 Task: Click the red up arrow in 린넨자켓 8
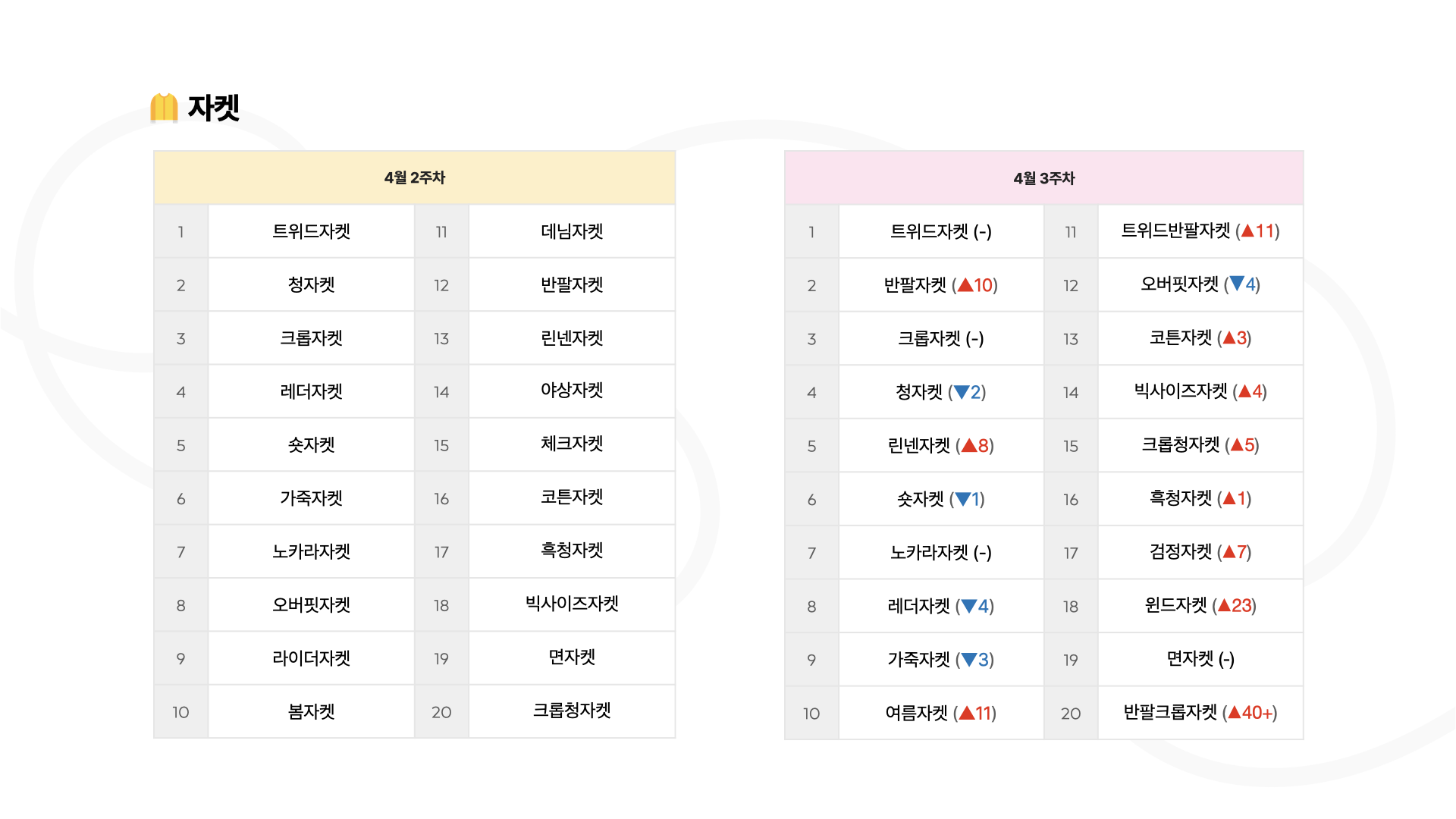969,445
